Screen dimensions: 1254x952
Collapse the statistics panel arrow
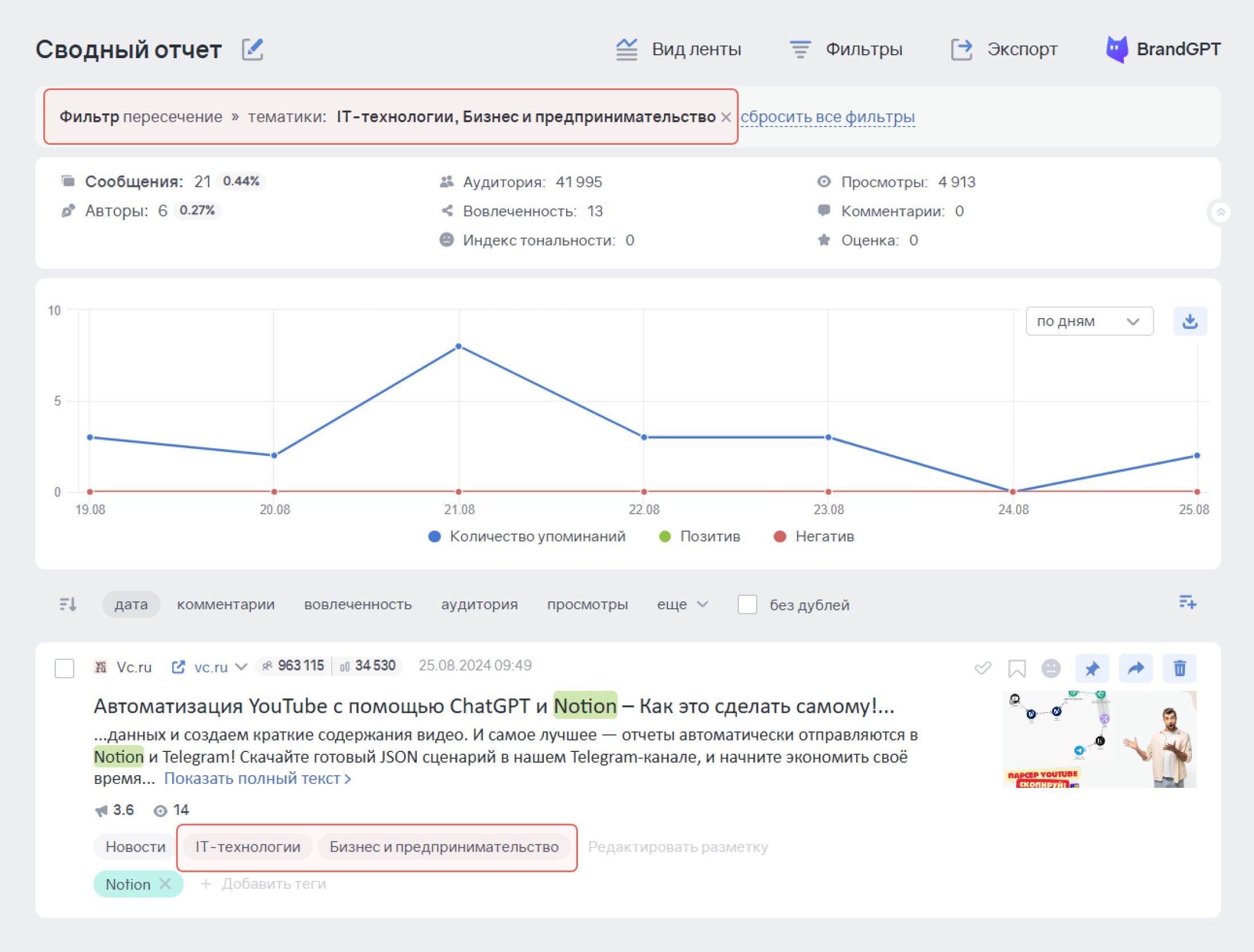(1220, 213)
